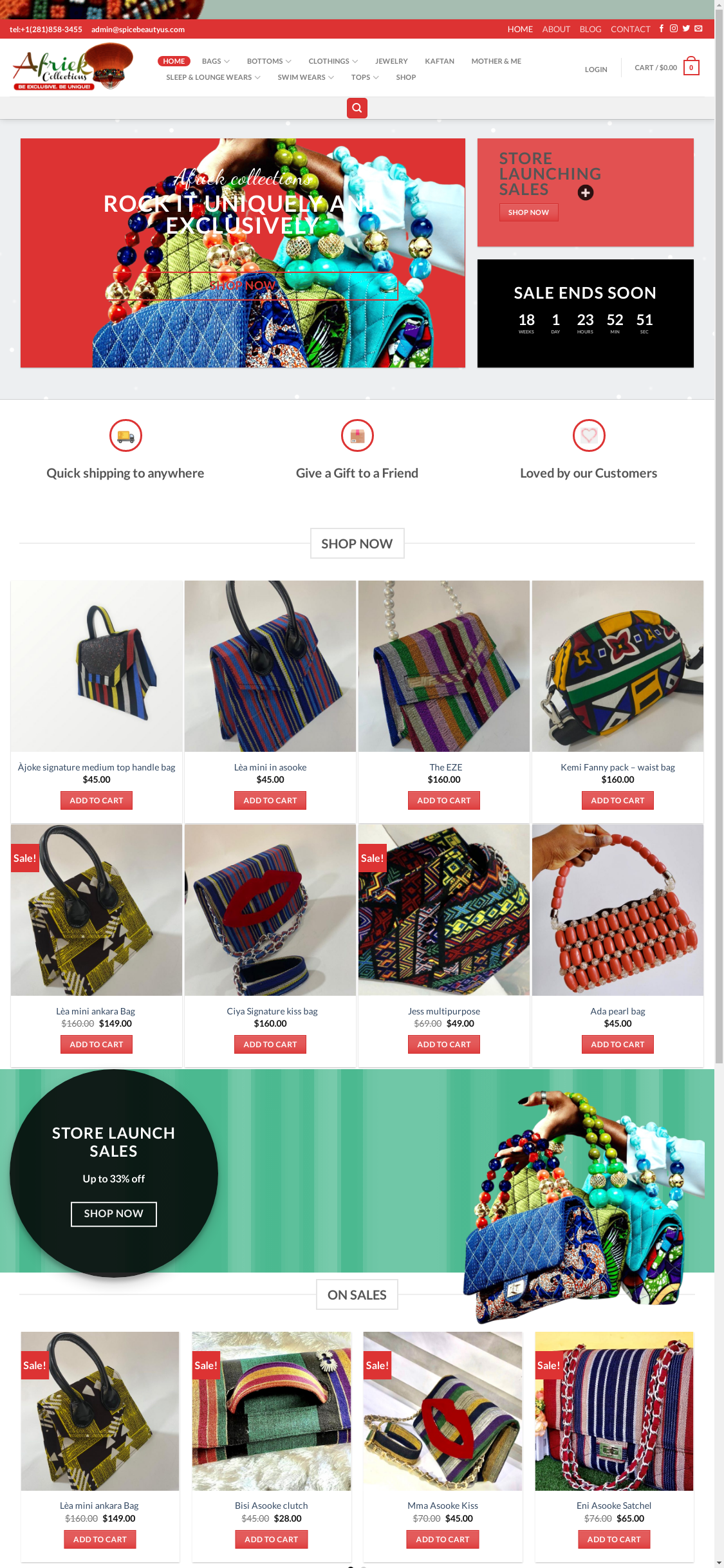Click the heart Loved by Customers icon

[589, 436]
